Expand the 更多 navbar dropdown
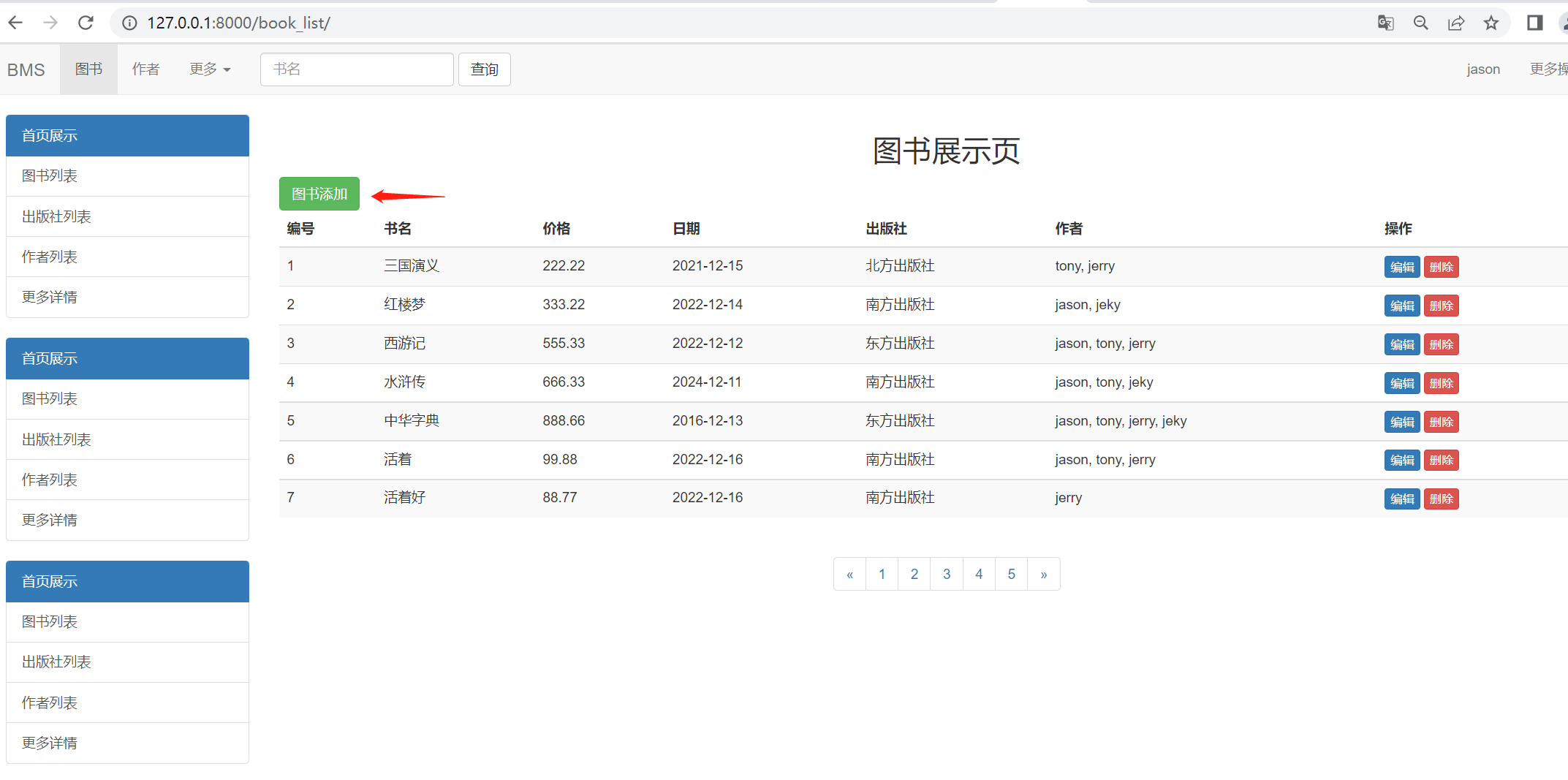The width and height of the screenshot is (1568, 780). click(210, 69)
